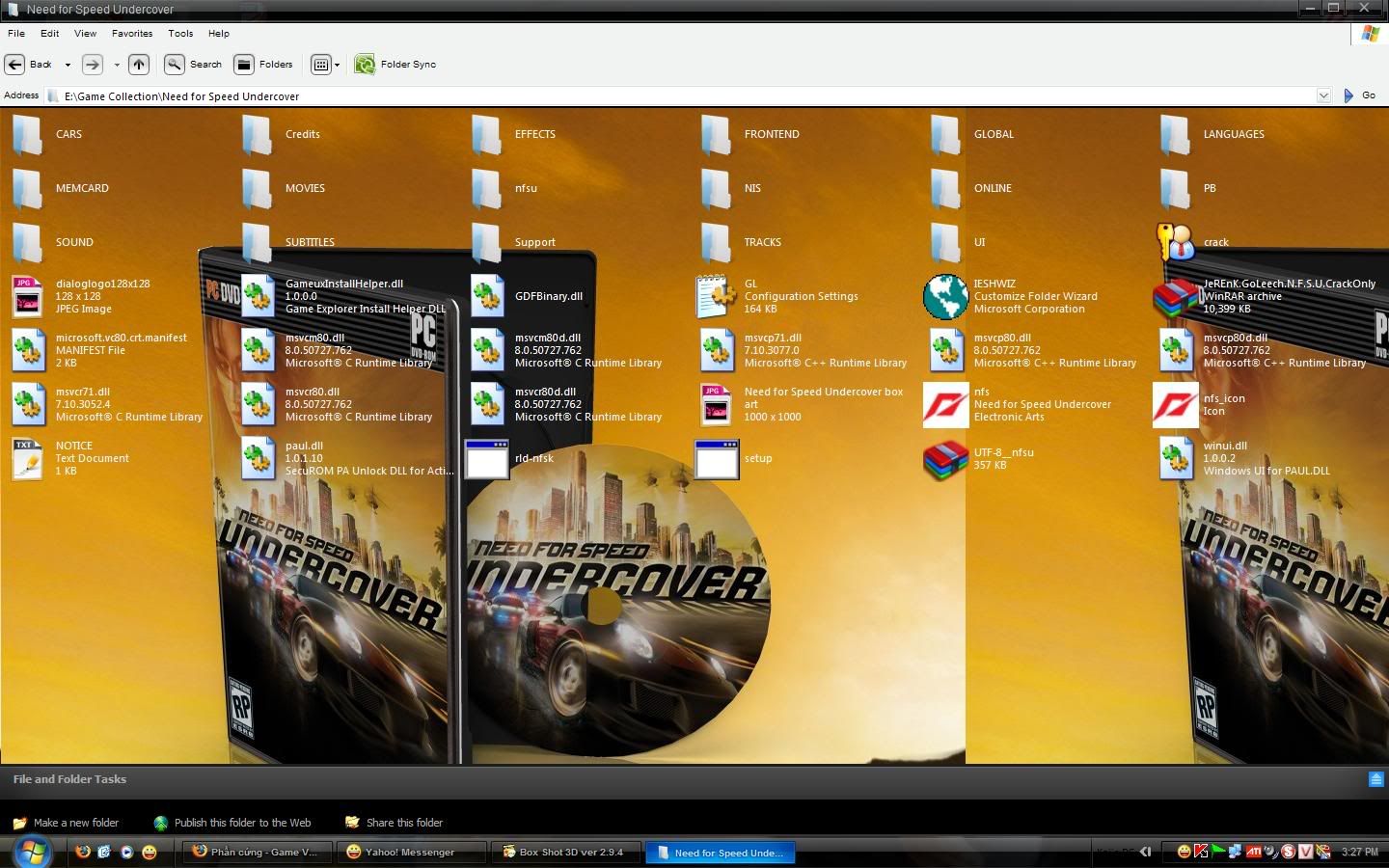Open the Windows Start button
Image resolution: width=1389 pixels, height=868 pixels.
[32, 852]
